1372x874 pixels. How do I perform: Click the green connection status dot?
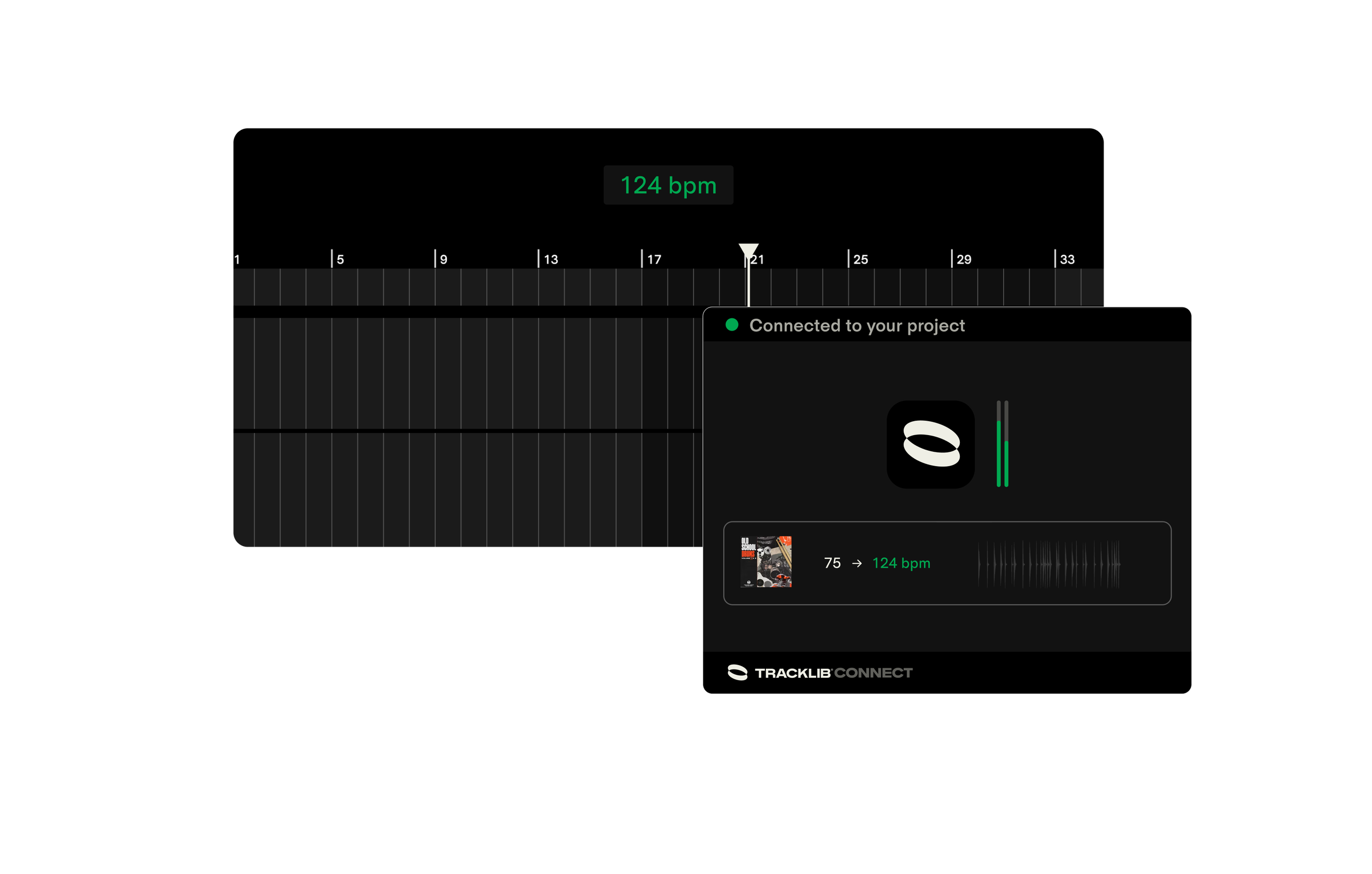pyautogui.click(x=732, y=325)
